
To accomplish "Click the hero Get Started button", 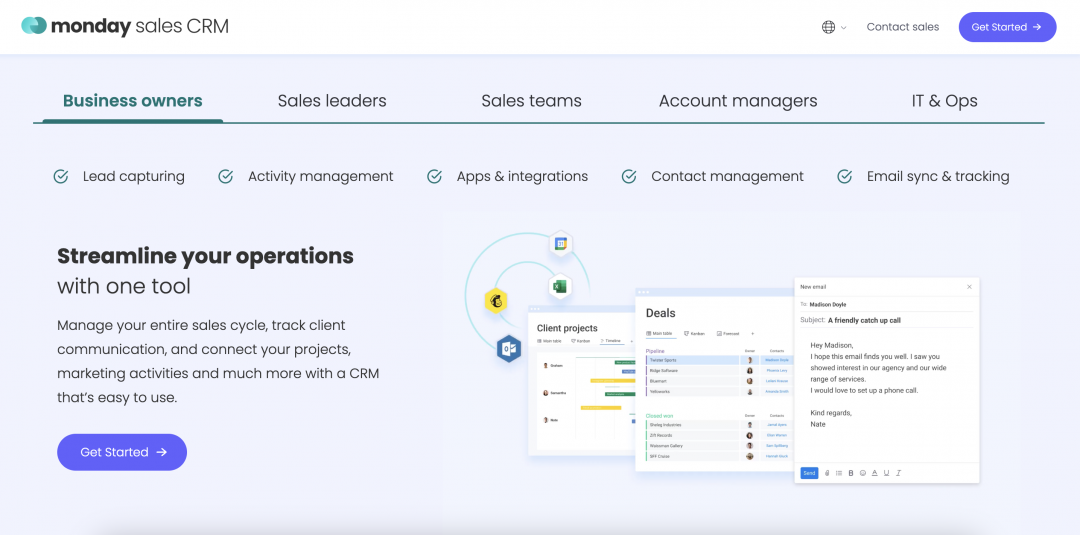I will coord(122,452).
